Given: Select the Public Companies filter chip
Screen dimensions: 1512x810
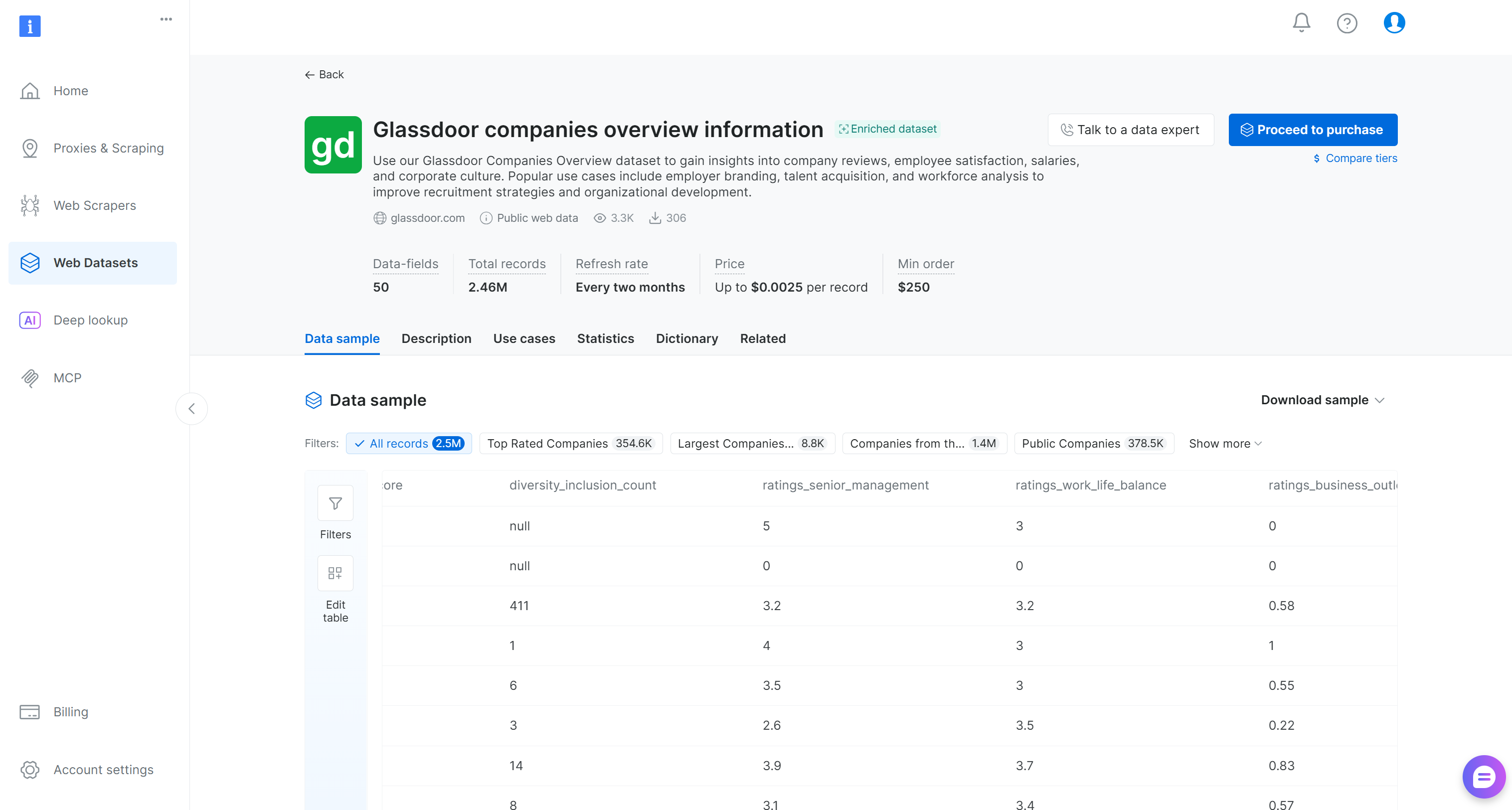Looking at the screenshot, I should pyautogui.click(x=1094, y=444).
